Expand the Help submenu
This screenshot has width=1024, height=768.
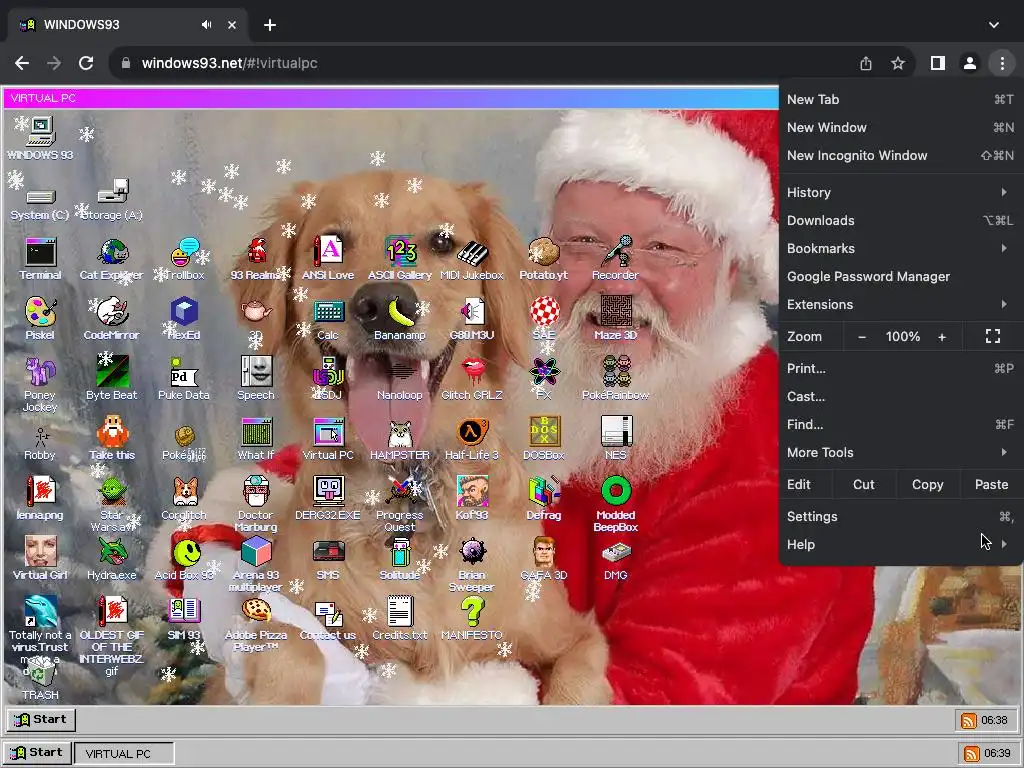click(x=901, y=544)
